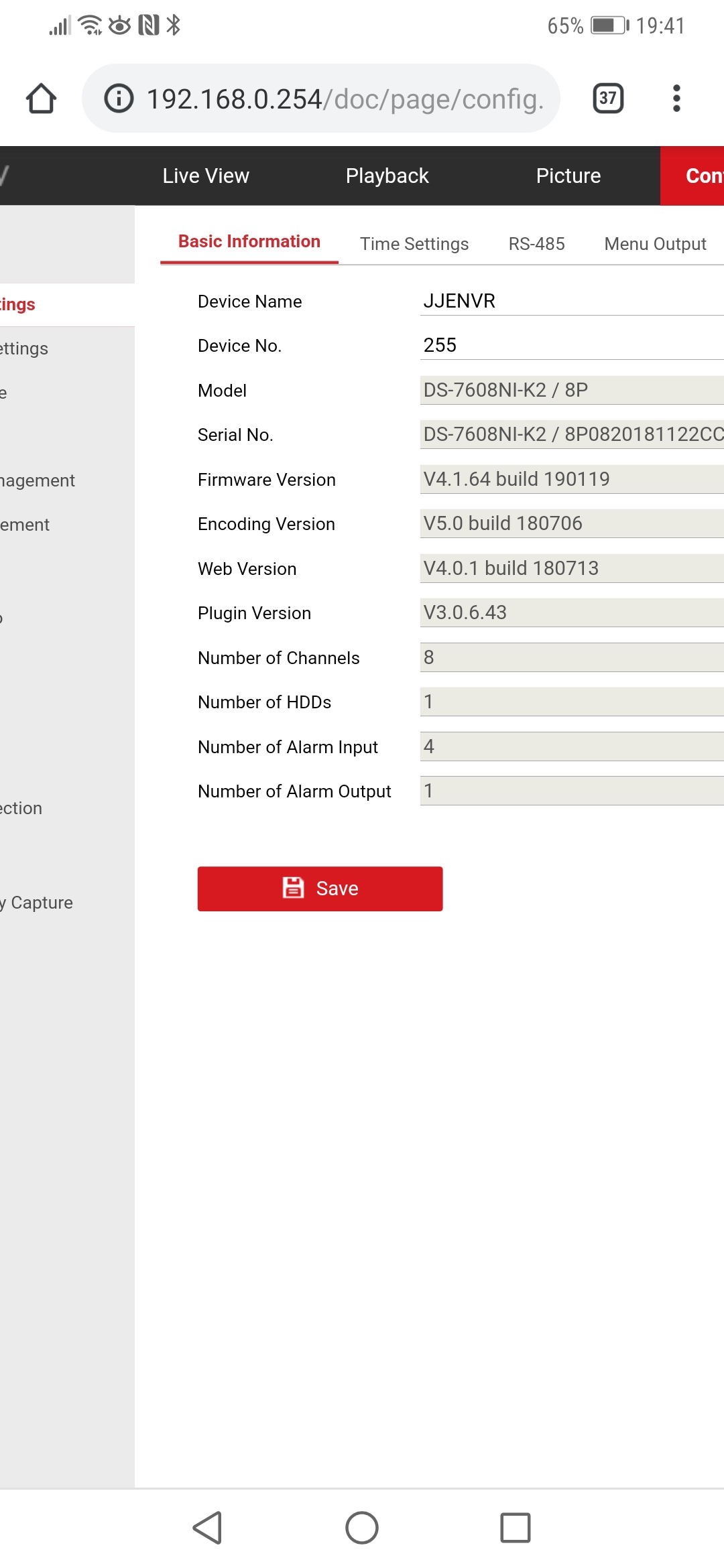
Task: Open the Time Settings tab
Action: coord(414,244)
